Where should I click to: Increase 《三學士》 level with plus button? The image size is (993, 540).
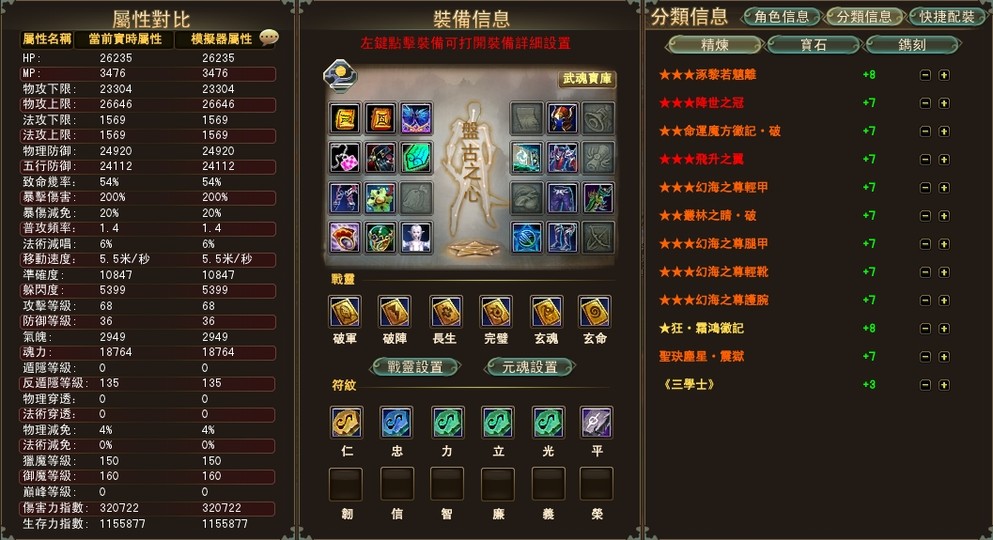click(x=944, y=384)
